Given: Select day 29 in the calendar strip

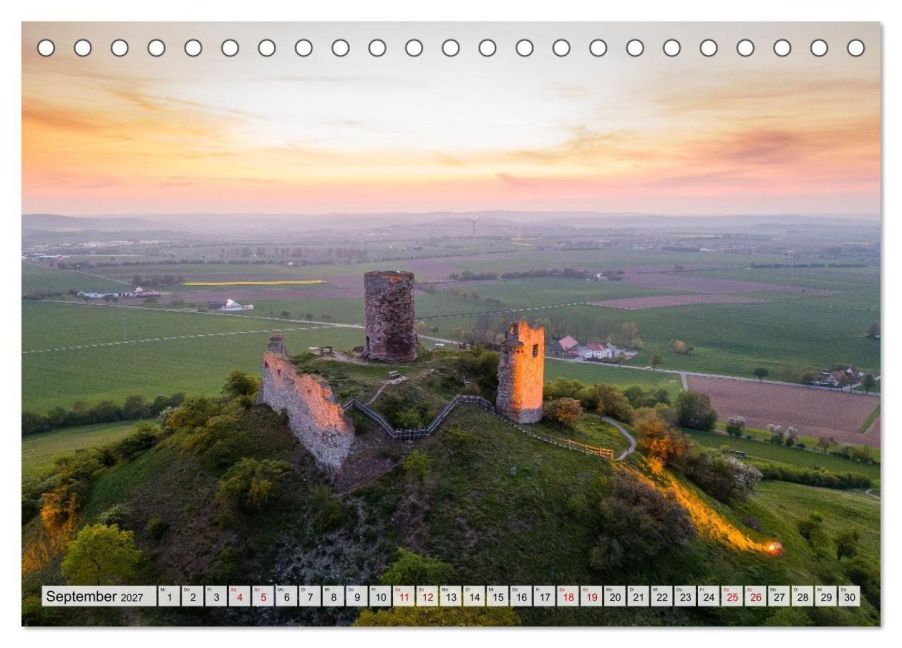Looking at the screenshot, I should 827,596.
